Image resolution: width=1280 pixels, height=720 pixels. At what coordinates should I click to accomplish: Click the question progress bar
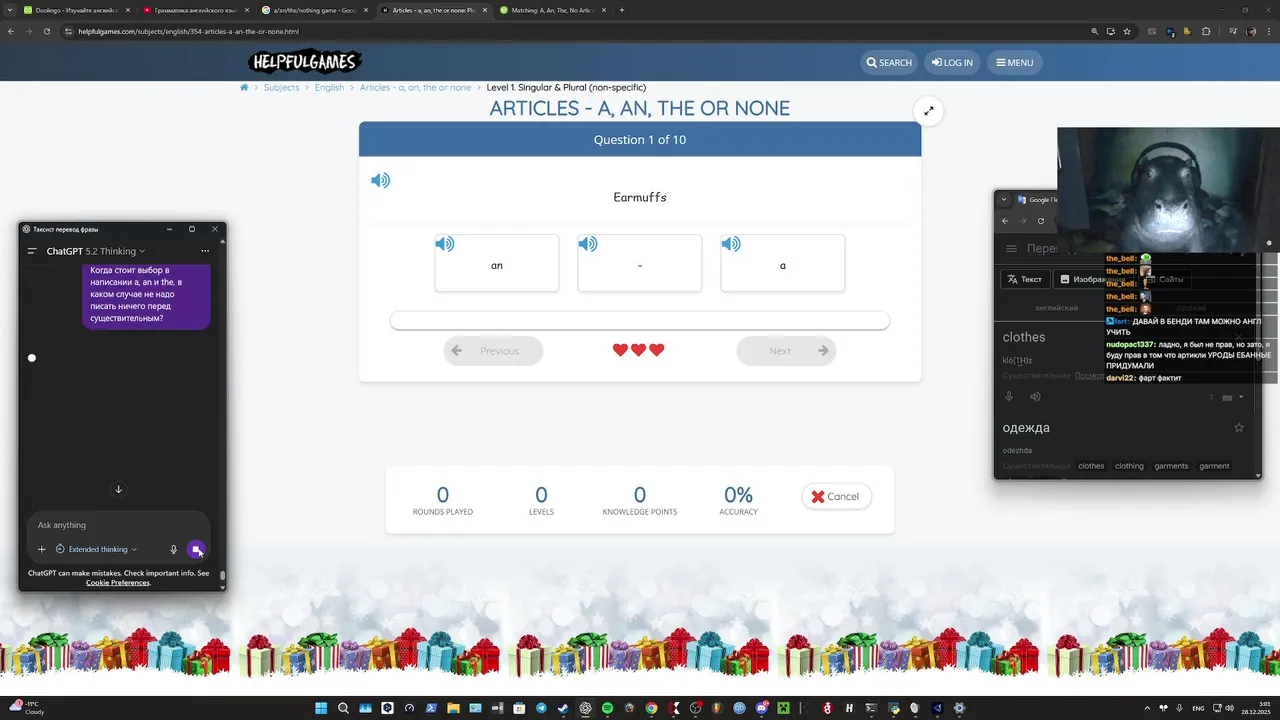[x=640, y=320]
